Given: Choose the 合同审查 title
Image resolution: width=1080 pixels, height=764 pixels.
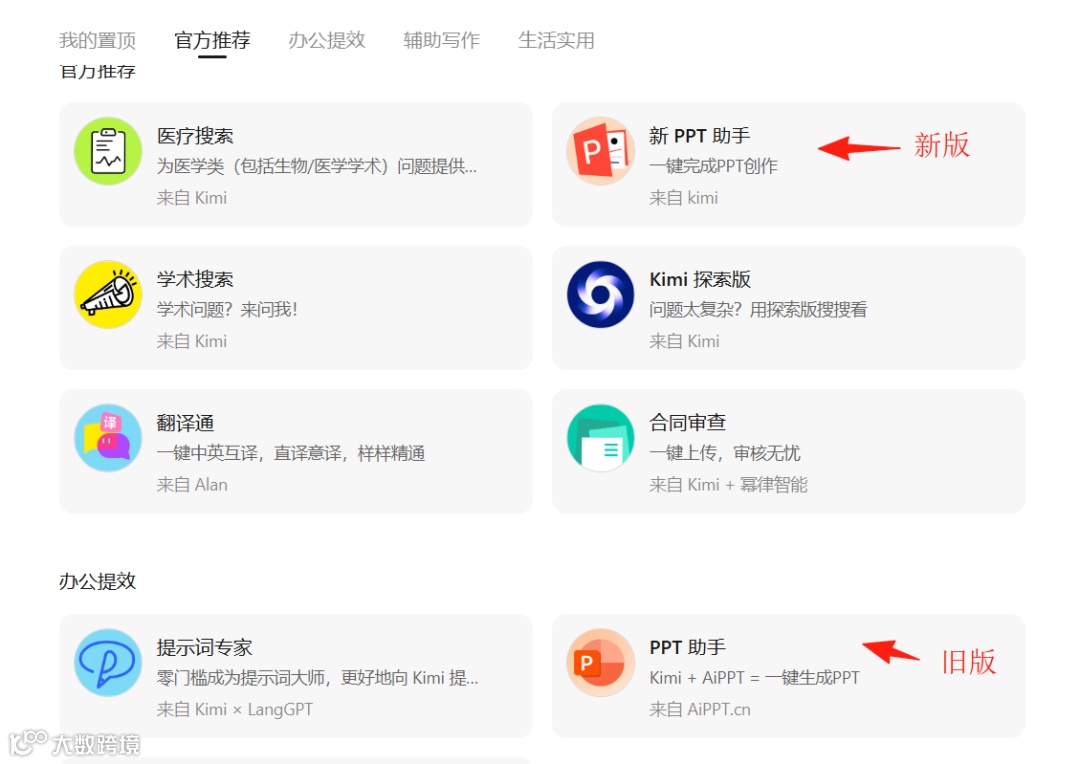Looking at the screenshot, I should point(687,422).
